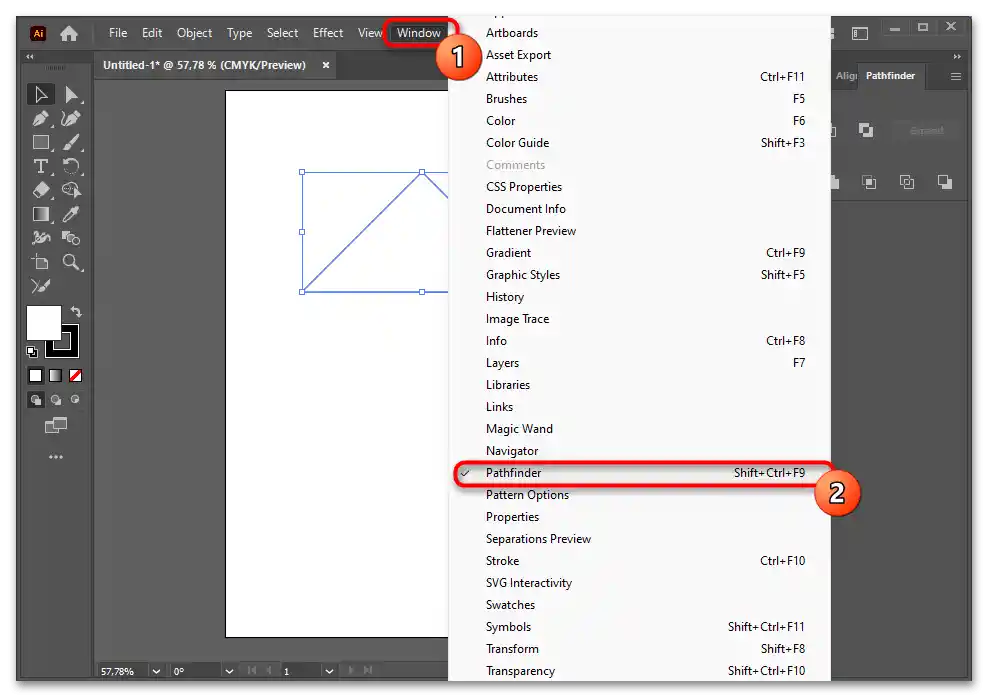Select the Direct Selection tool
Image resolution: width=988 pixels, height=697 pixels.
[x=71, y=95]
